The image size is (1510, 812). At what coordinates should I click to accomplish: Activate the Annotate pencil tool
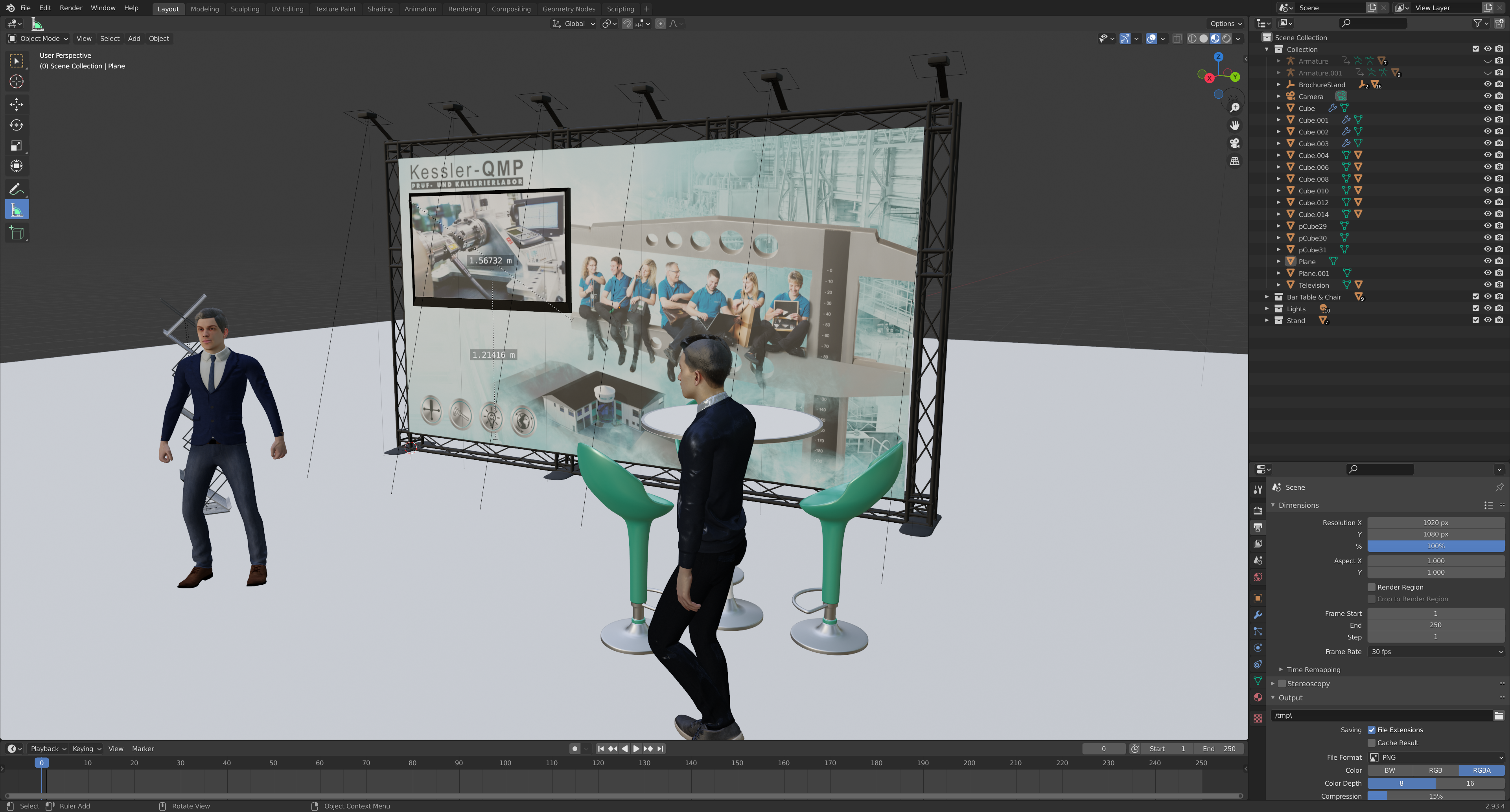[17, 189]
